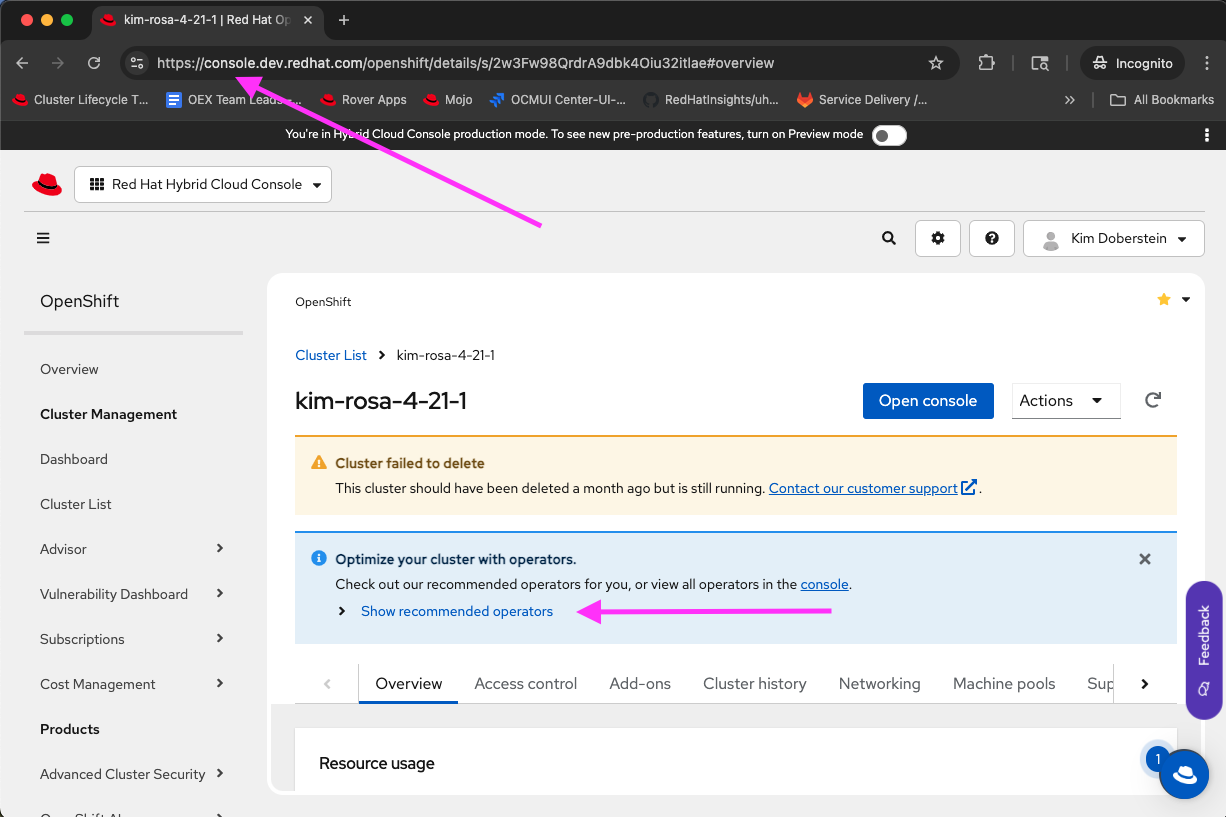The width and height of the screenshot is (1226, 817).
Task: Switch to the Access control tab
Action: click(526, 684)
